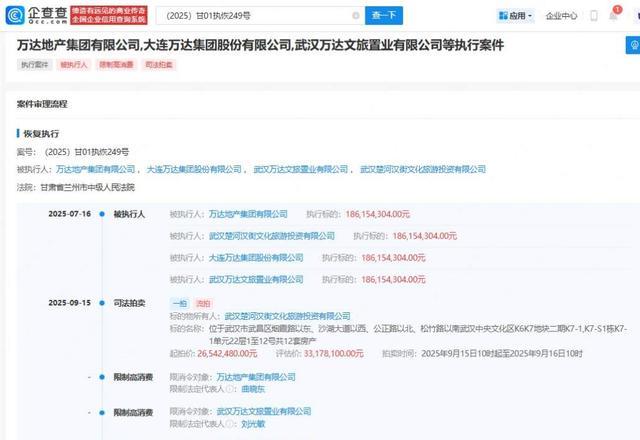Open the notification bell icon
Image resolution: width=640 pixels, height=440 pixels.
pos(613,16)
